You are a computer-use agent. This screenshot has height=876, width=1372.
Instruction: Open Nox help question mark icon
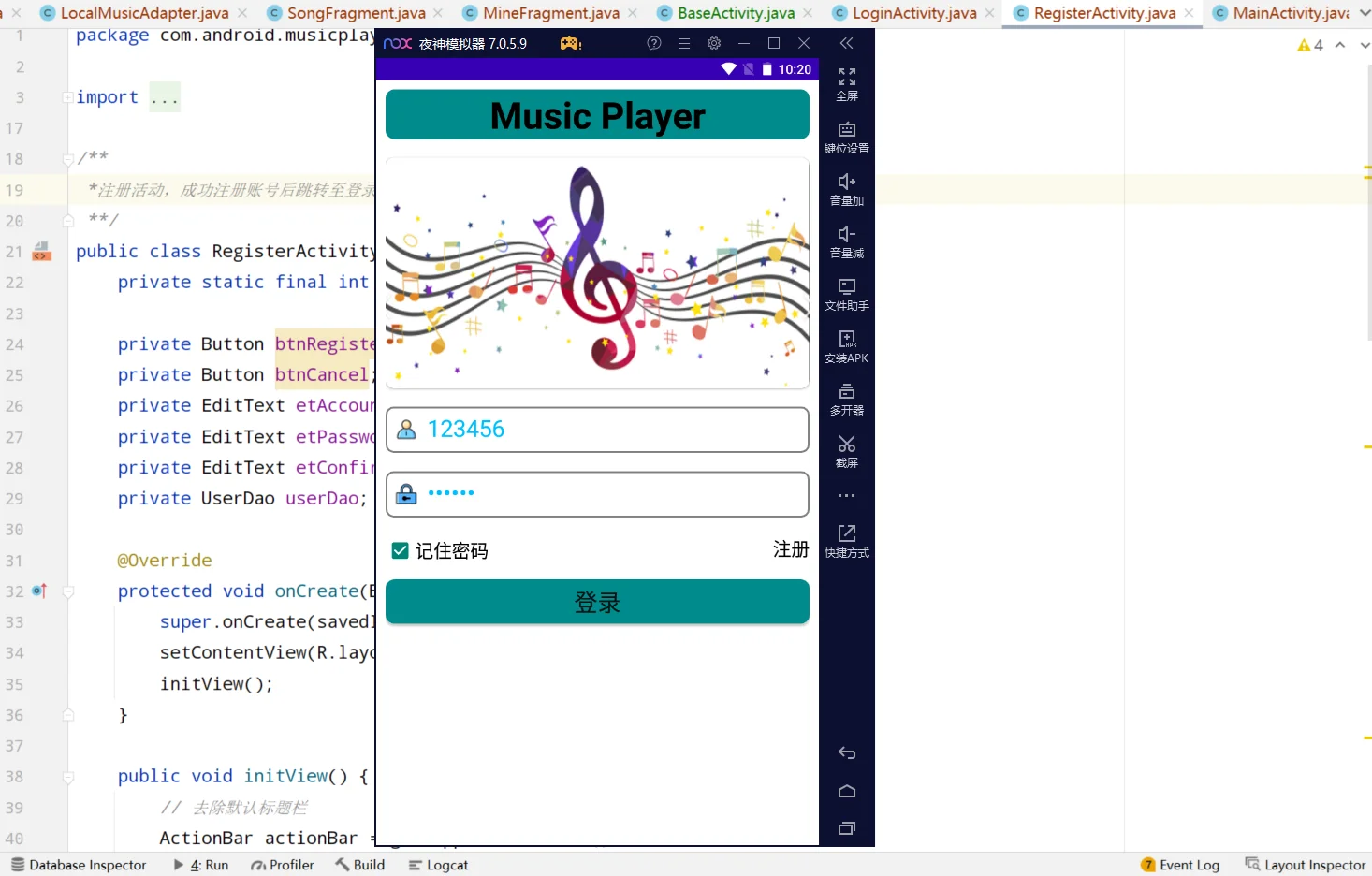point(654,43)
